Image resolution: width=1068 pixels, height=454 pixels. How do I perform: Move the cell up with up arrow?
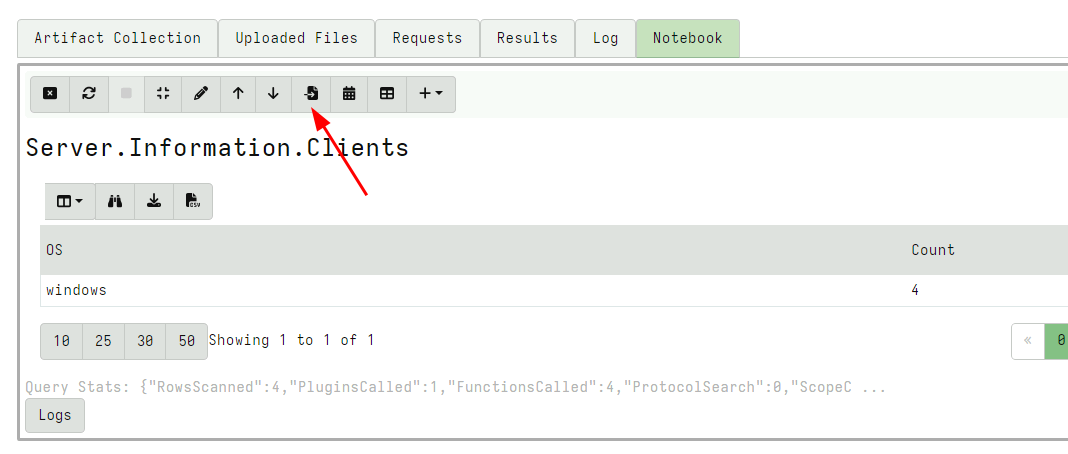(x=238, y=94)
